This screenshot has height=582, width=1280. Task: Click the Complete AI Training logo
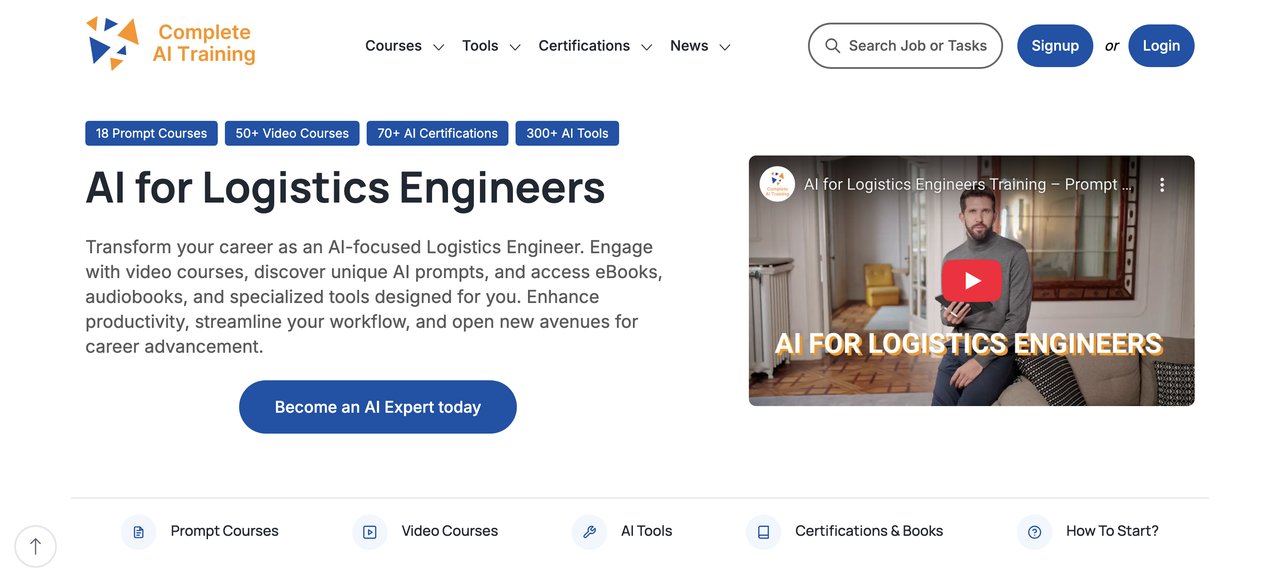[x=170, y=44]
